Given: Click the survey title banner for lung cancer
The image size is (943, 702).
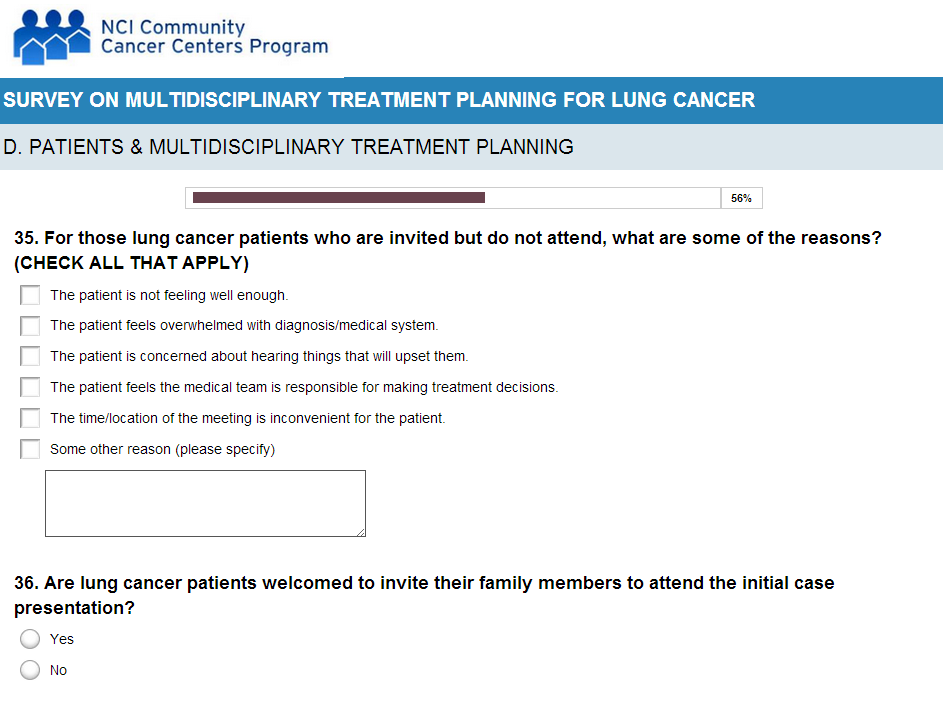Looking at the screenshot, I should [x=379, y=100].
